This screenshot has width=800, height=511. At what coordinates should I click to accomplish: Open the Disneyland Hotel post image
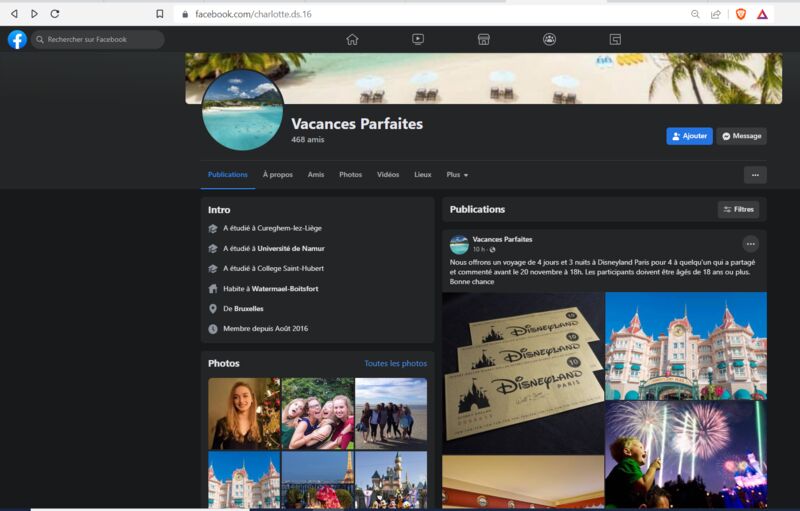[x=686, y=346]
